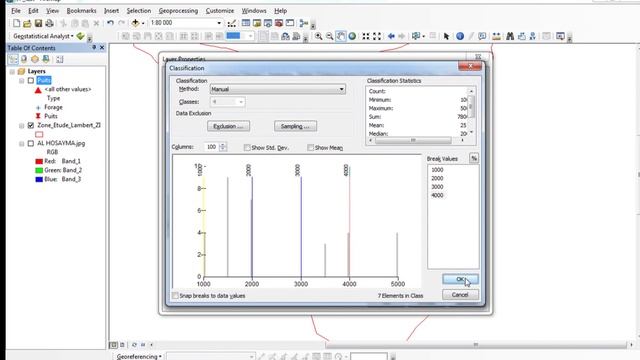Print the map
The width and height of the screenshot is (640, 360).
tap(49, 23)
